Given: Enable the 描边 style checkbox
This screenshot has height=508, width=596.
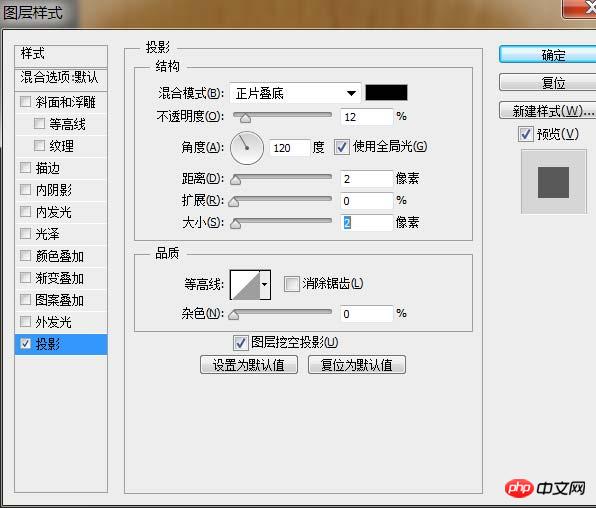Looking at the screenshot, I should click(x=25, y=167).
